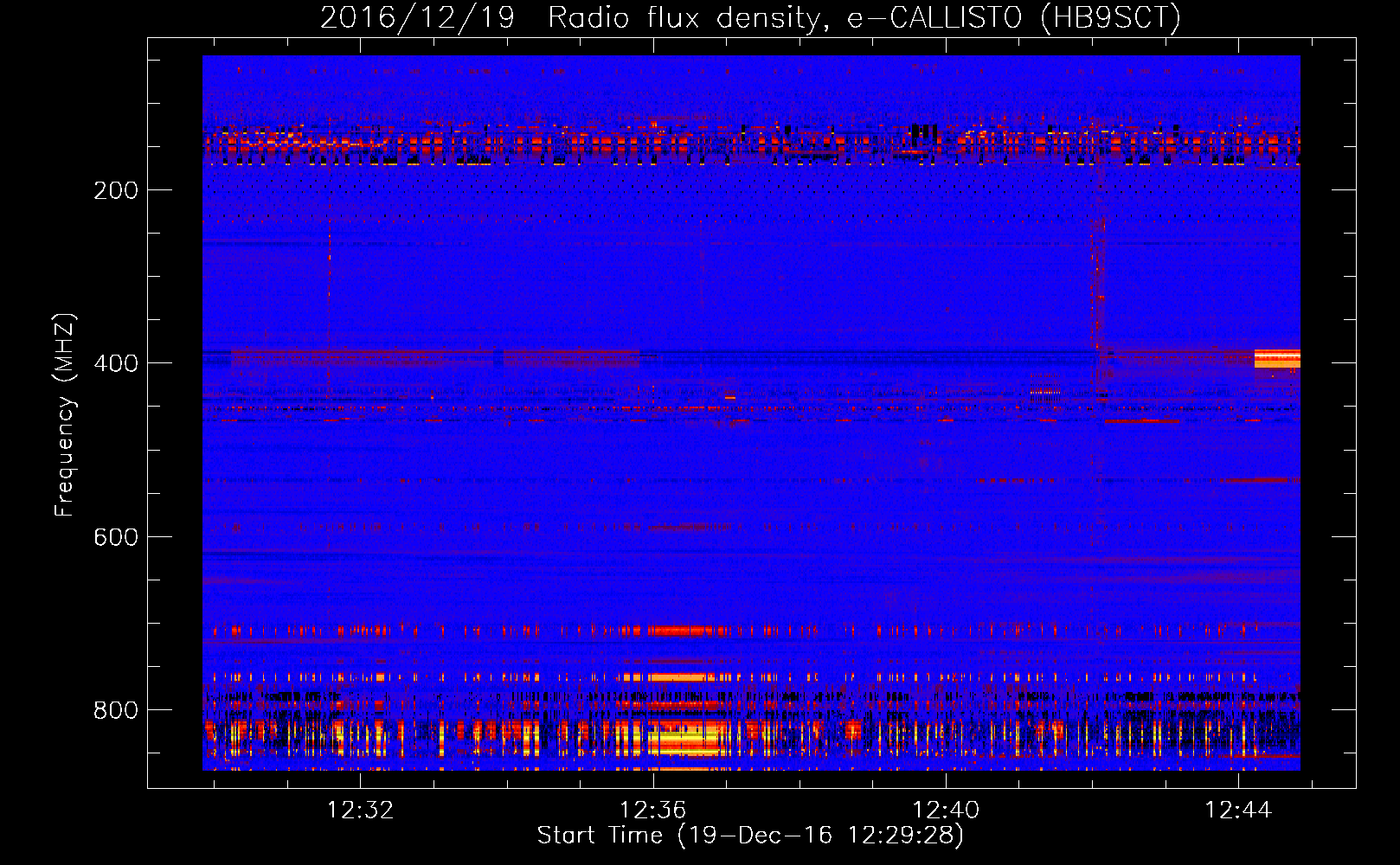
Task: Click the 200 frequency tick label
Action: [116, 190]
